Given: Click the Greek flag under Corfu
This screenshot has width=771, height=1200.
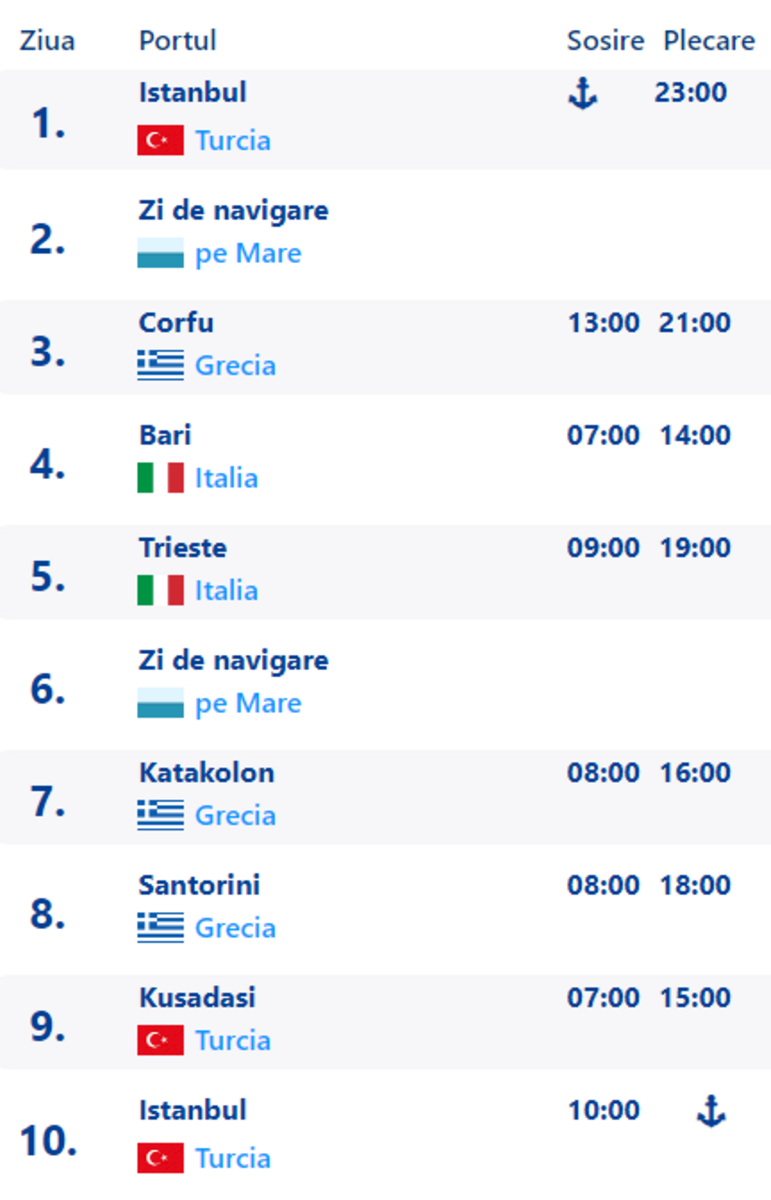Looking at the screenshot, I should pos(160,365).
